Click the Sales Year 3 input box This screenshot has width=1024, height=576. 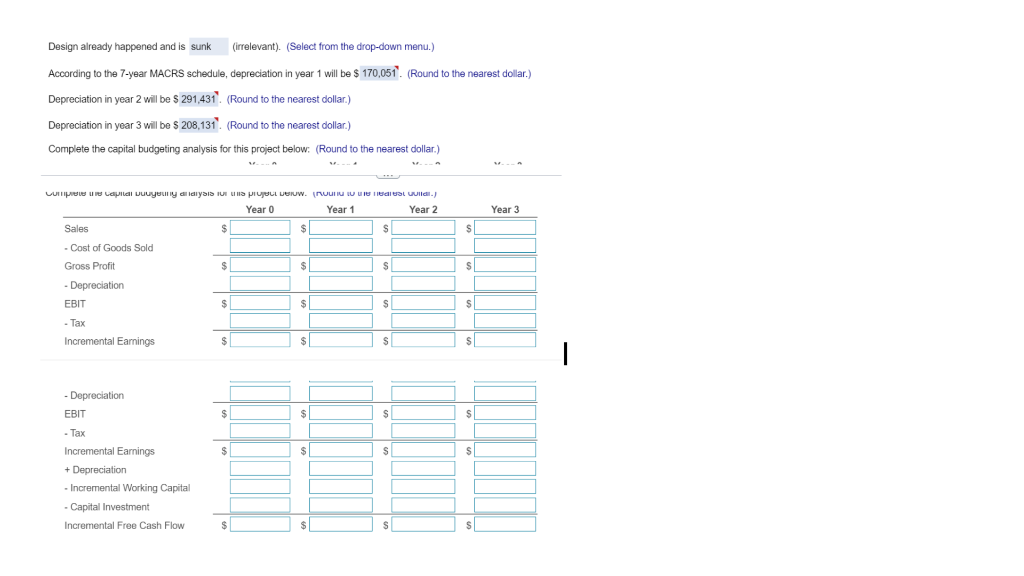[x=505, y=227]
